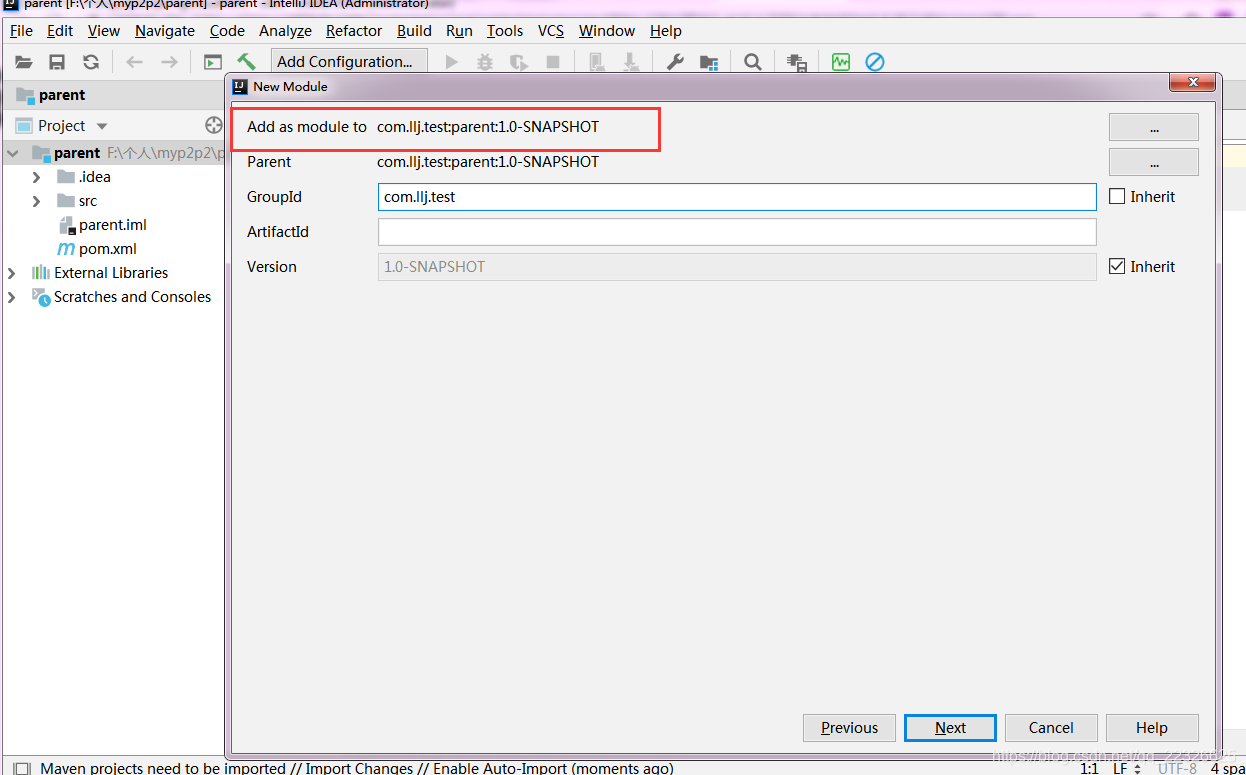
Task: Open the Edit menu
Action: coord(60,31)
